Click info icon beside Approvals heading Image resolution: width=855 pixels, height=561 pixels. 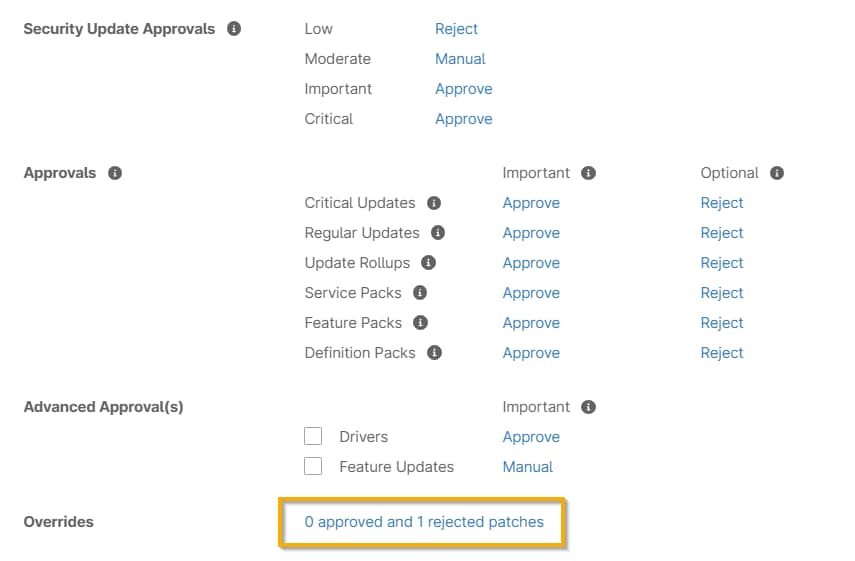115,173
